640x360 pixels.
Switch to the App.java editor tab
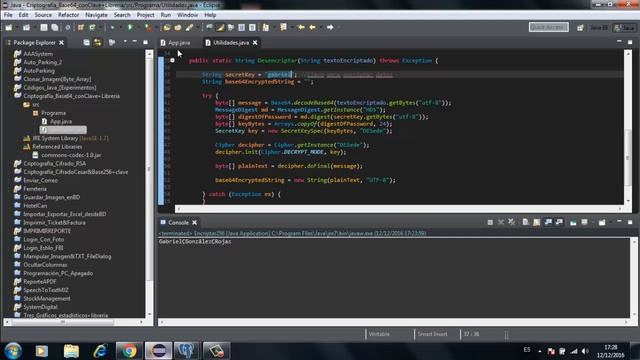pos(175,42)
